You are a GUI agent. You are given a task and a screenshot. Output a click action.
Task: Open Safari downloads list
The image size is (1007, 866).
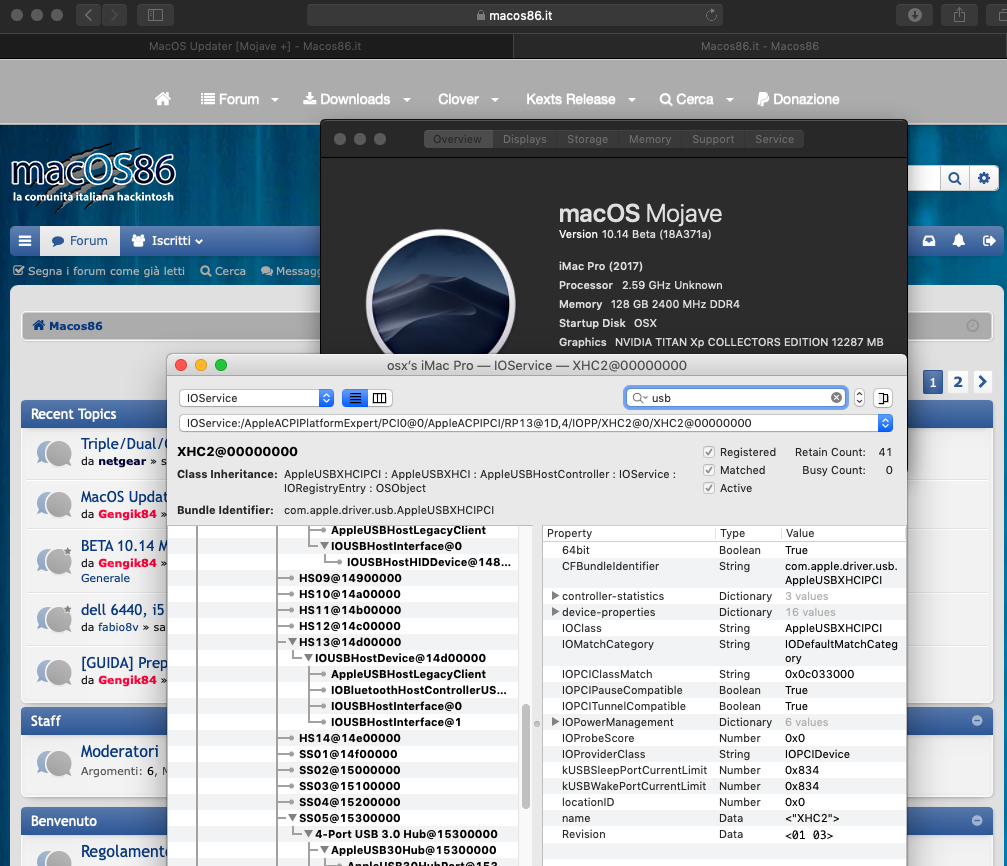(x=915, y=15)
